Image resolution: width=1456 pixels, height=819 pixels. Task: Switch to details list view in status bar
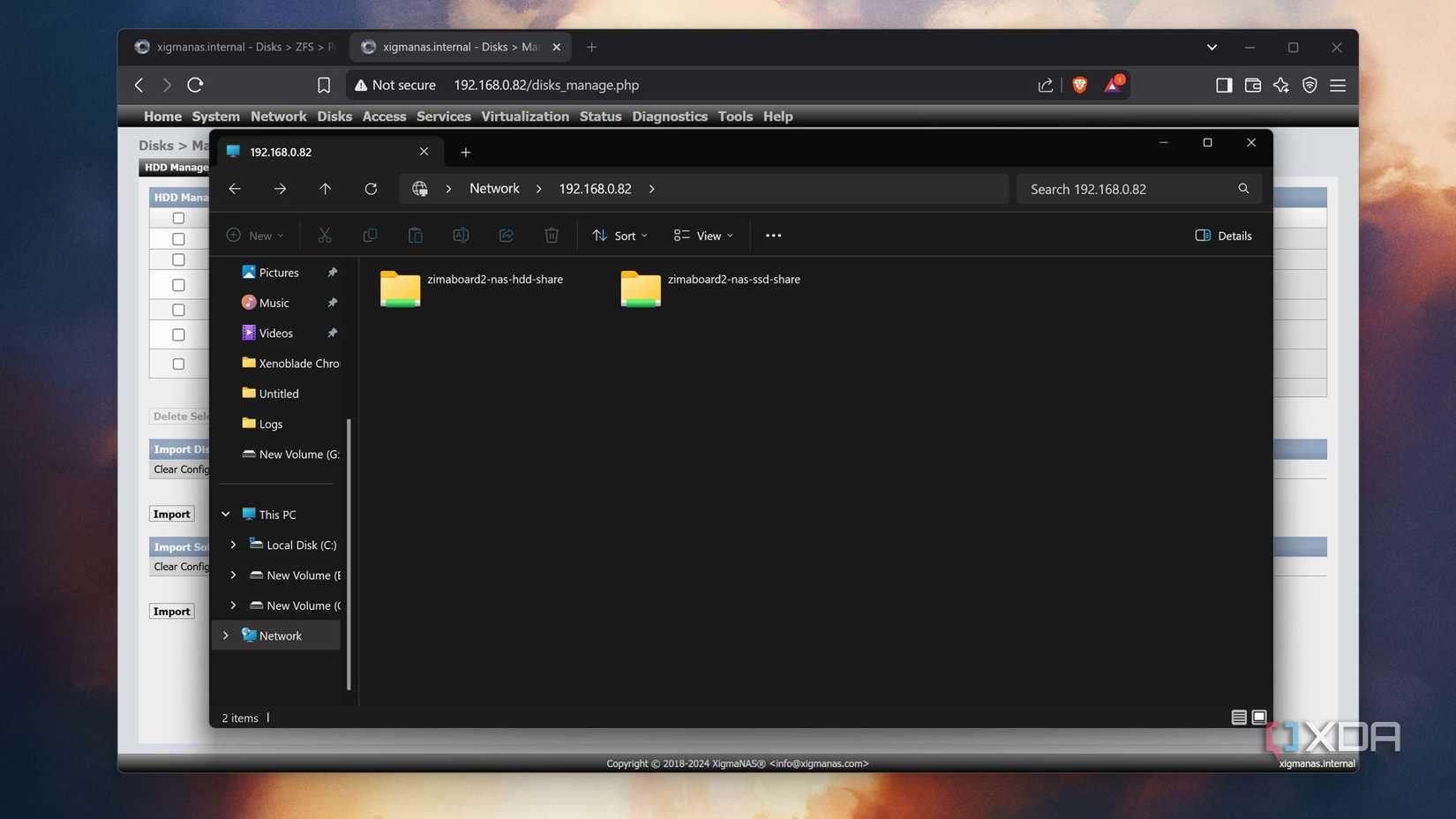[x=1239, y=718]
